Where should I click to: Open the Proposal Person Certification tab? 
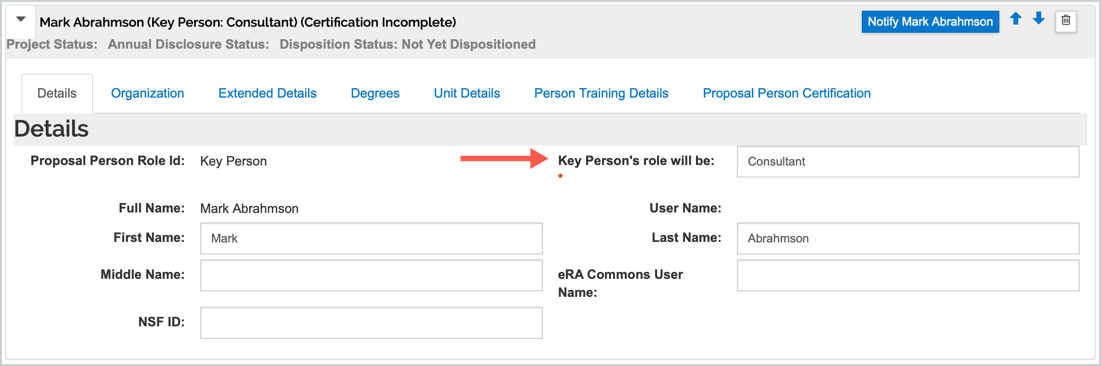click(x=786, y=93)
